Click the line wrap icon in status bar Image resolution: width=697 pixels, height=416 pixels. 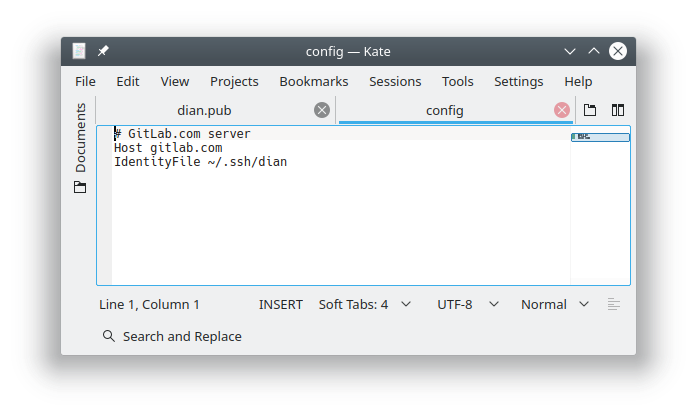point(614,304)
